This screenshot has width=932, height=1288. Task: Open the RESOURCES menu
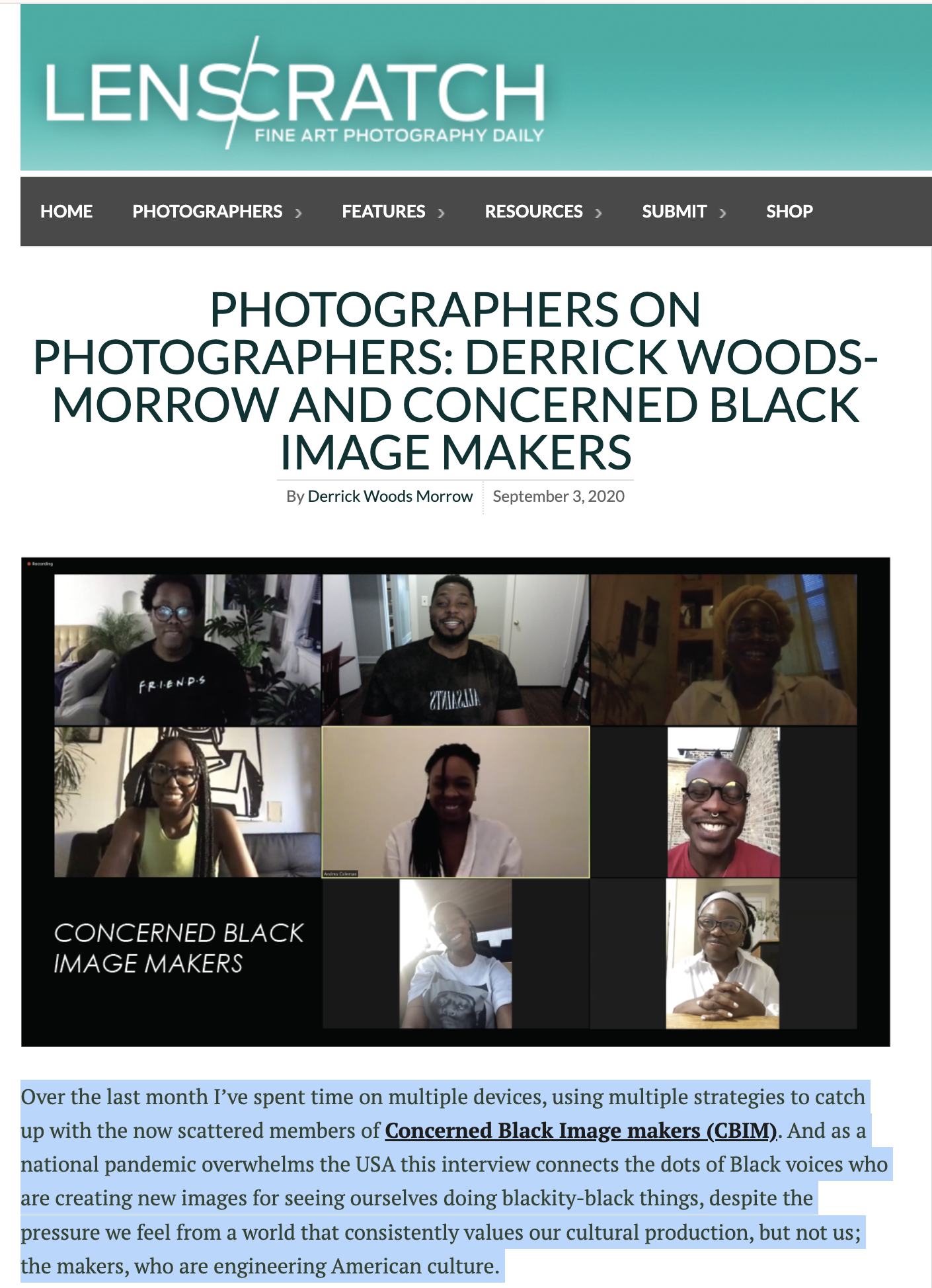pyautogui.click(x=533, y=212)
